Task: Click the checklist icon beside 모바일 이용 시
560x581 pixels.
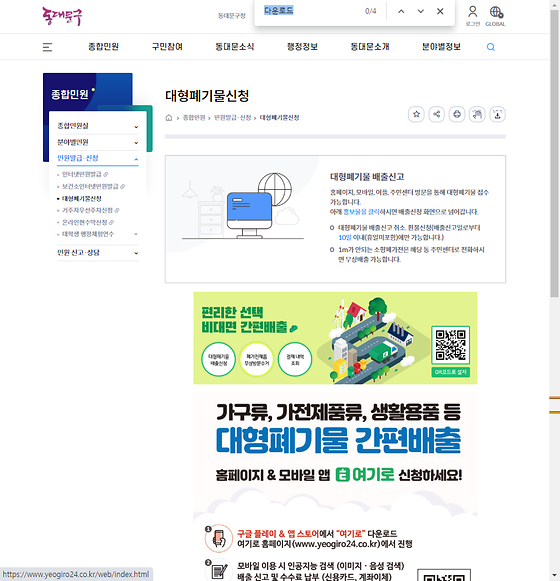Action: [x=219, y=571]
